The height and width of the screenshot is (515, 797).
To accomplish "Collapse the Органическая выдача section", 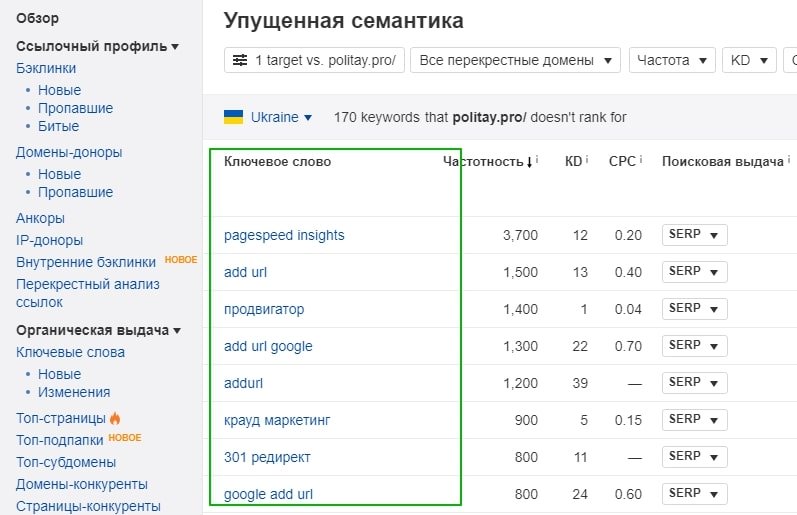I will point(98,330).
